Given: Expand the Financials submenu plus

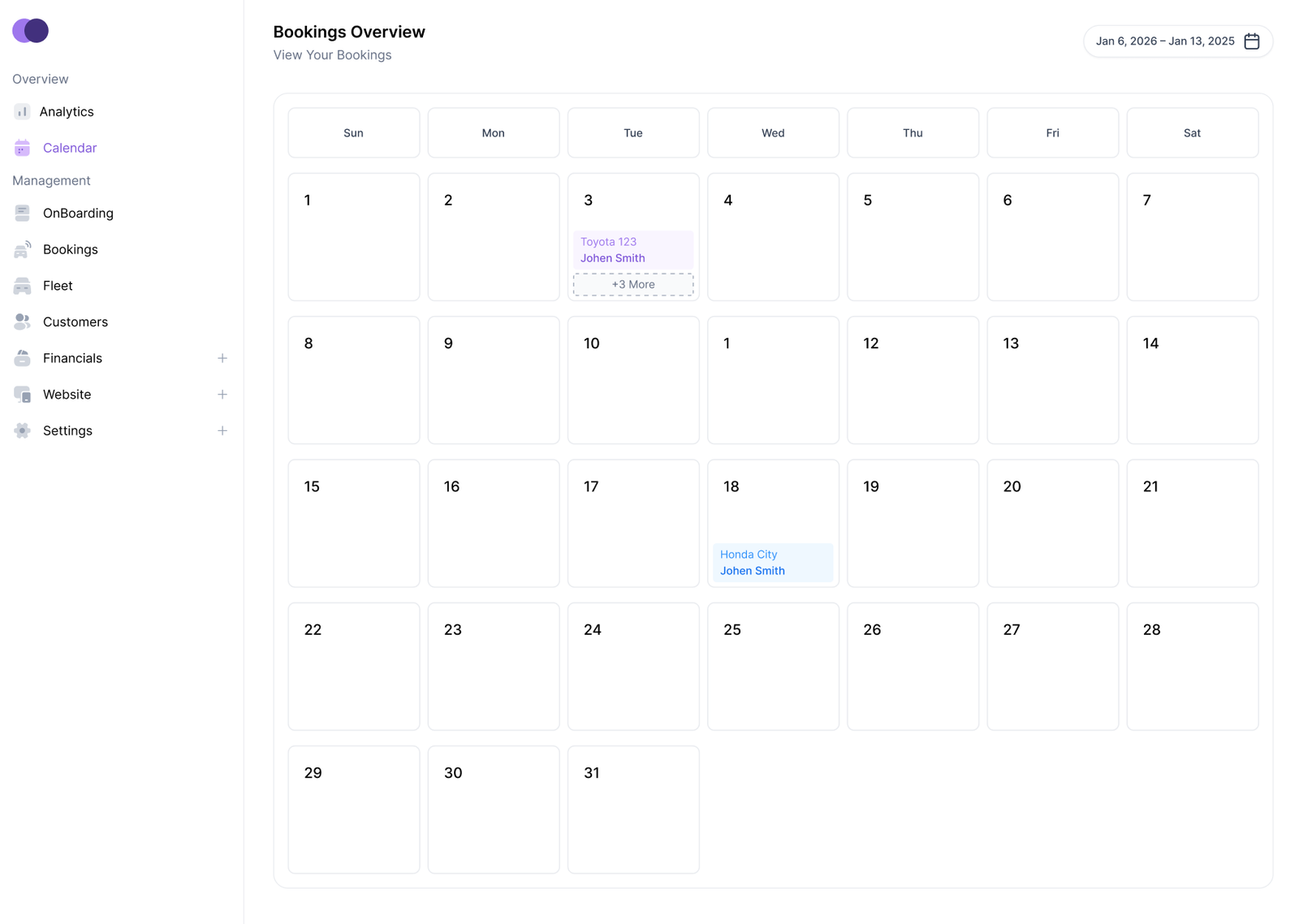Looking at the screenshot, I should [222, 358].
